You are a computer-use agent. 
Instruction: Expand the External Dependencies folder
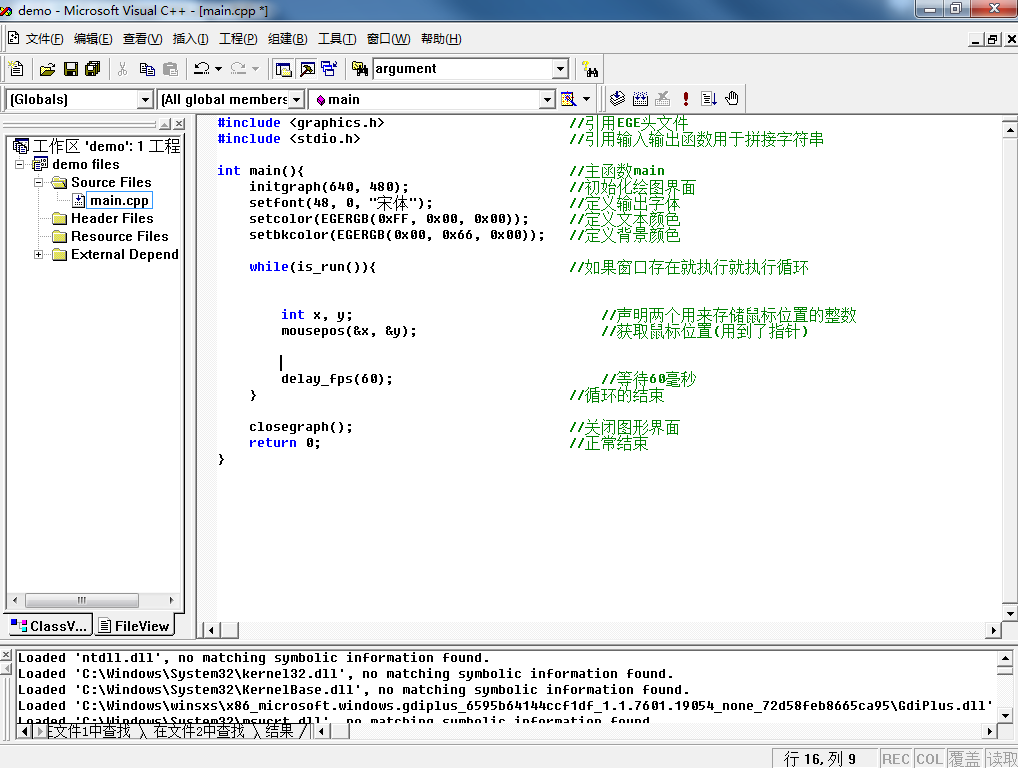(39, 255)
